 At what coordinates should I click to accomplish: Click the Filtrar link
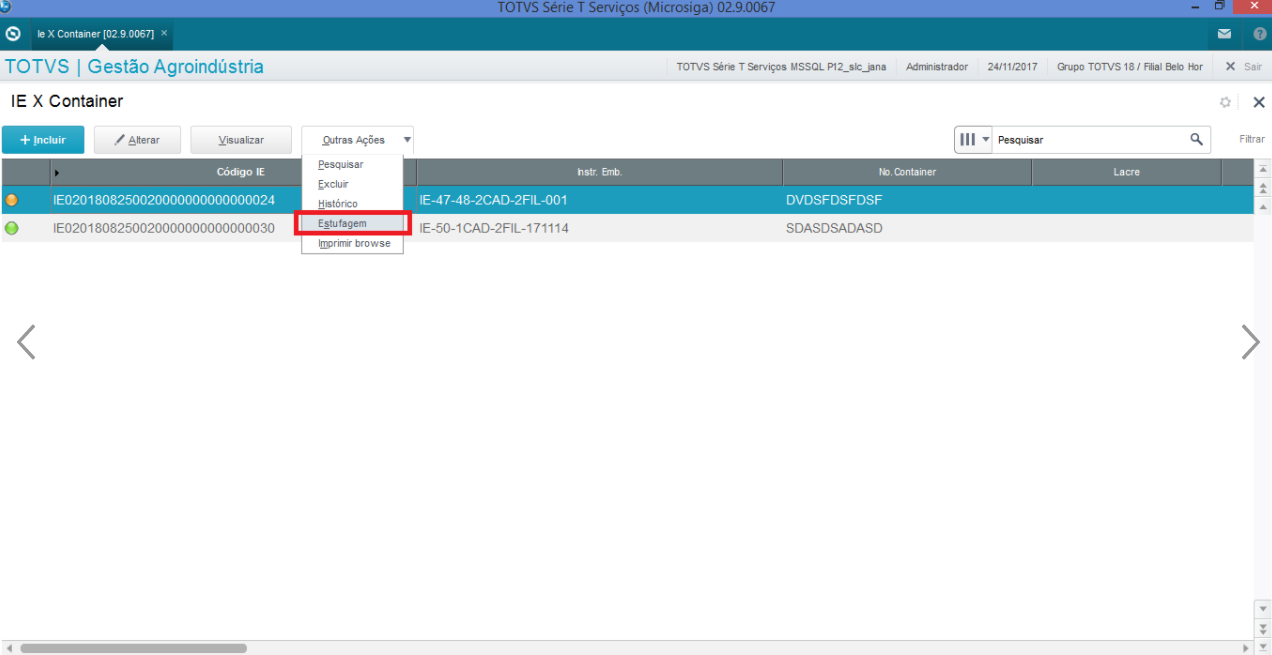click(1252, 140)
